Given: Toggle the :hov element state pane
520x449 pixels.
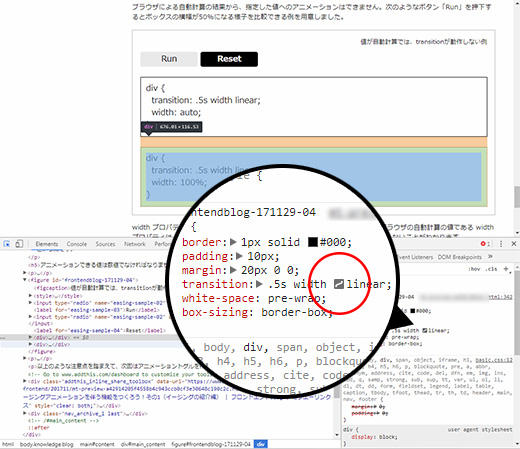Looking at the screenshot, I should (x=474, y=269).
